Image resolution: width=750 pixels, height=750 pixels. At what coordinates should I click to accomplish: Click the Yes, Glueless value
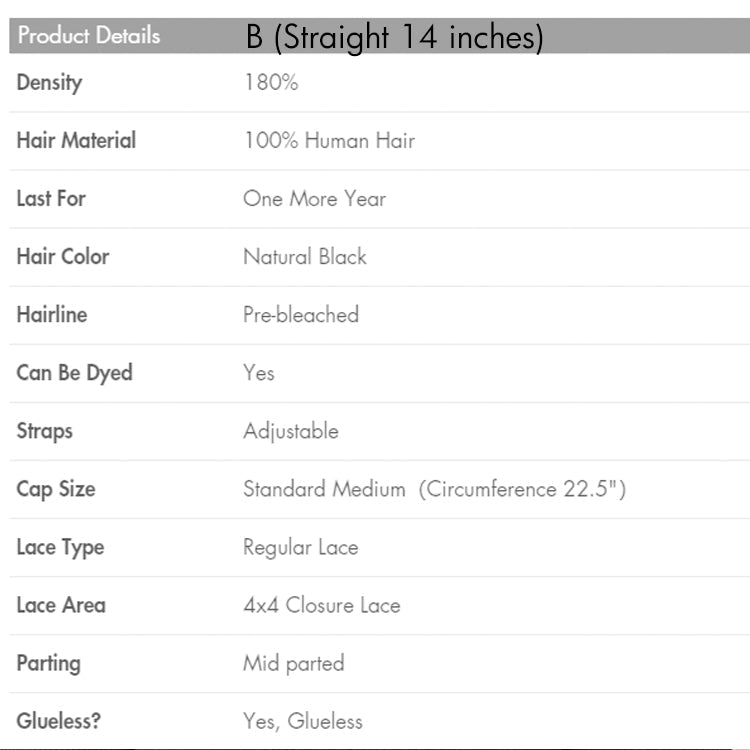[303, 721]
